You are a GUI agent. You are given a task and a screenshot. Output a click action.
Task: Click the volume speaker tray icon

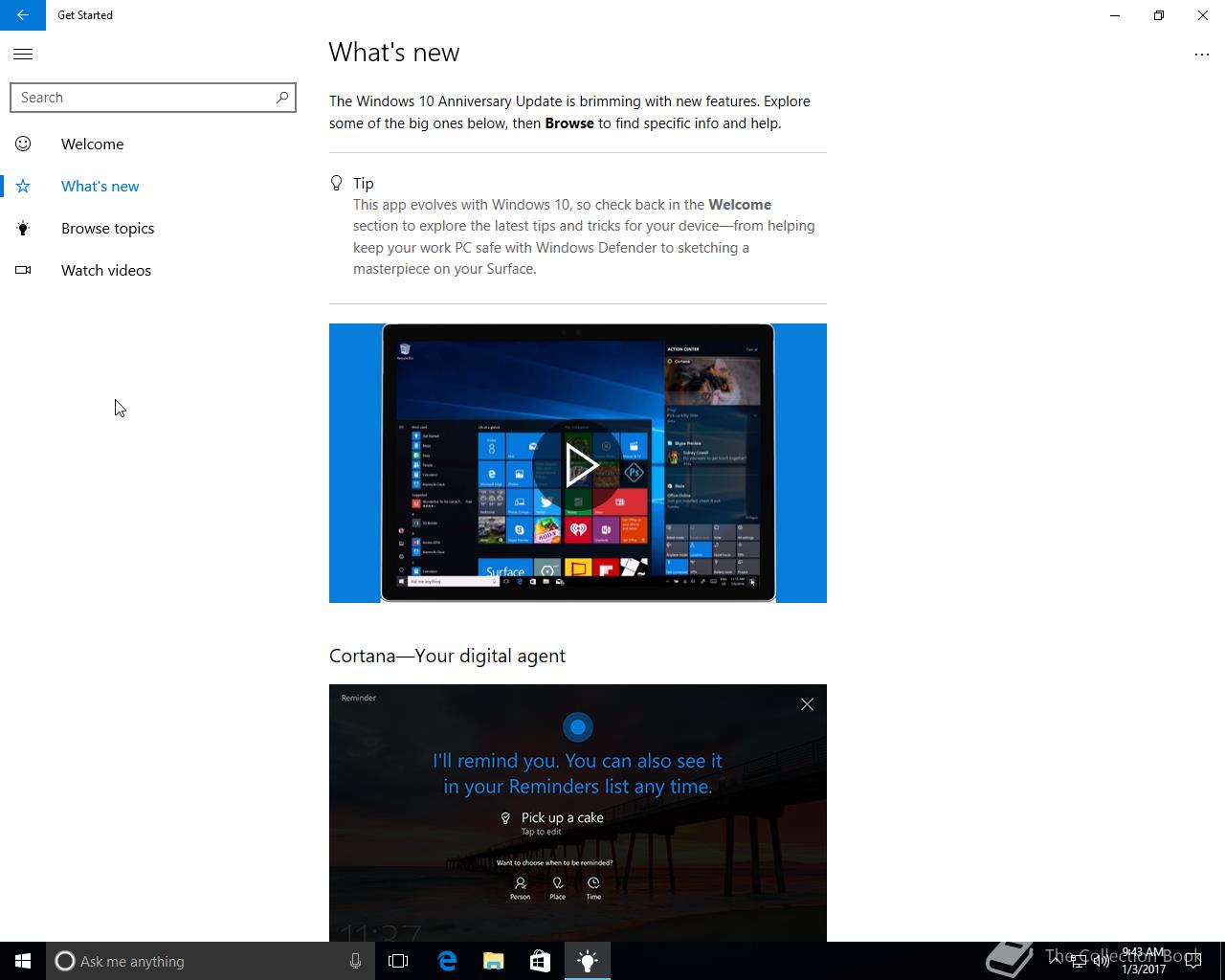click(x=1102, y=961)
